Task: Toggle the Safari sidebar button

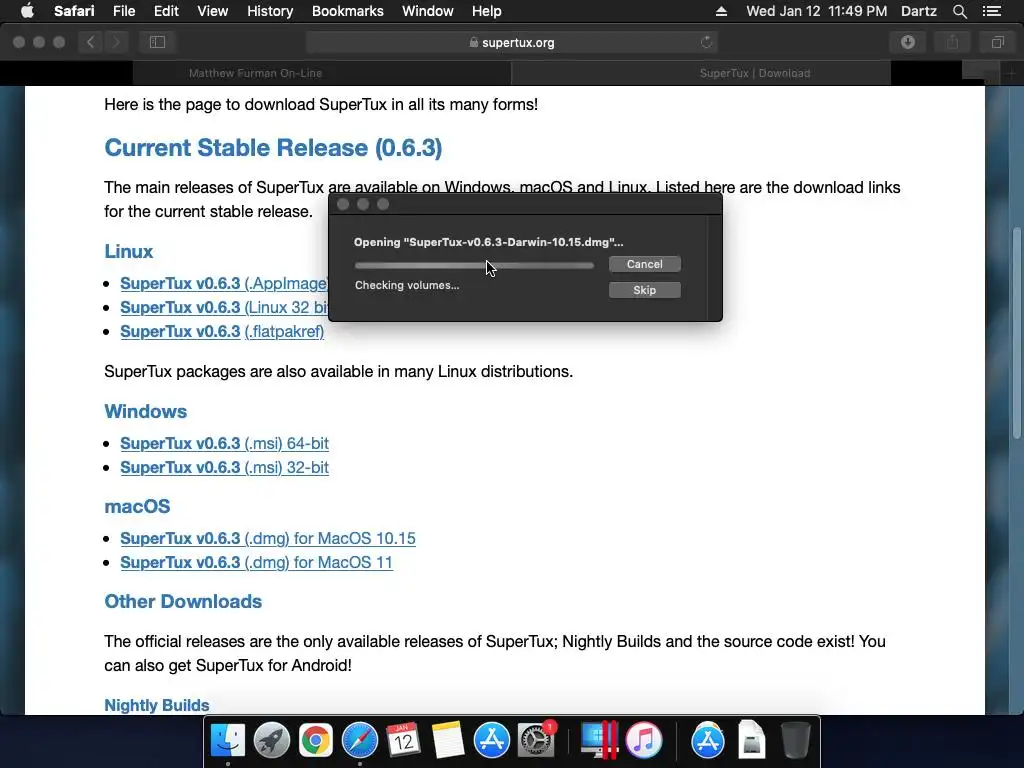Action: (157, 42)
